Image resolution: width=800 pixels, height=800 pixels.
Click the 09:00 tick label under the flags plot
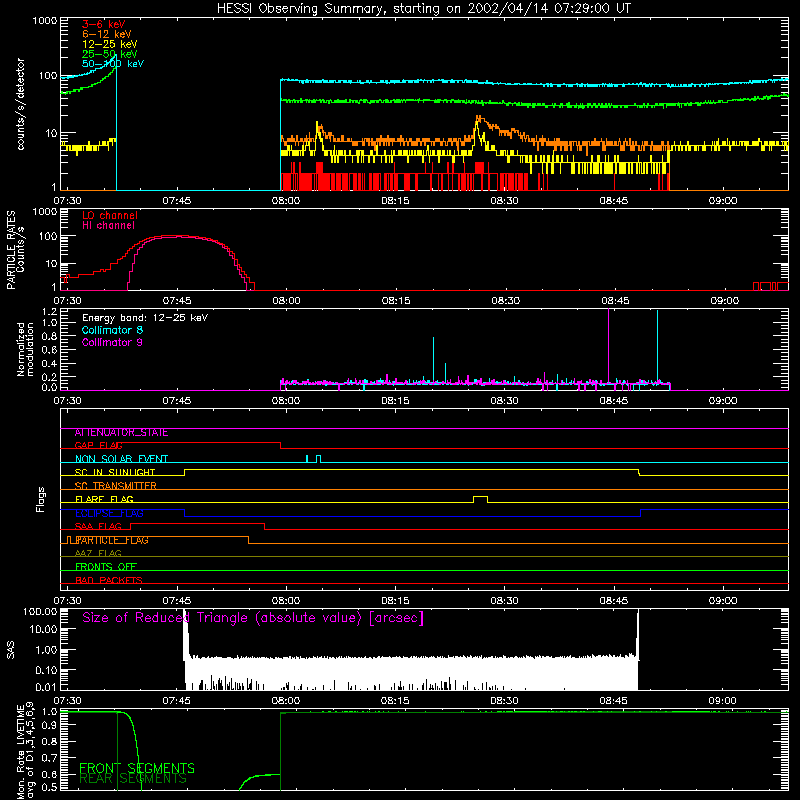(x=722, y=601)
